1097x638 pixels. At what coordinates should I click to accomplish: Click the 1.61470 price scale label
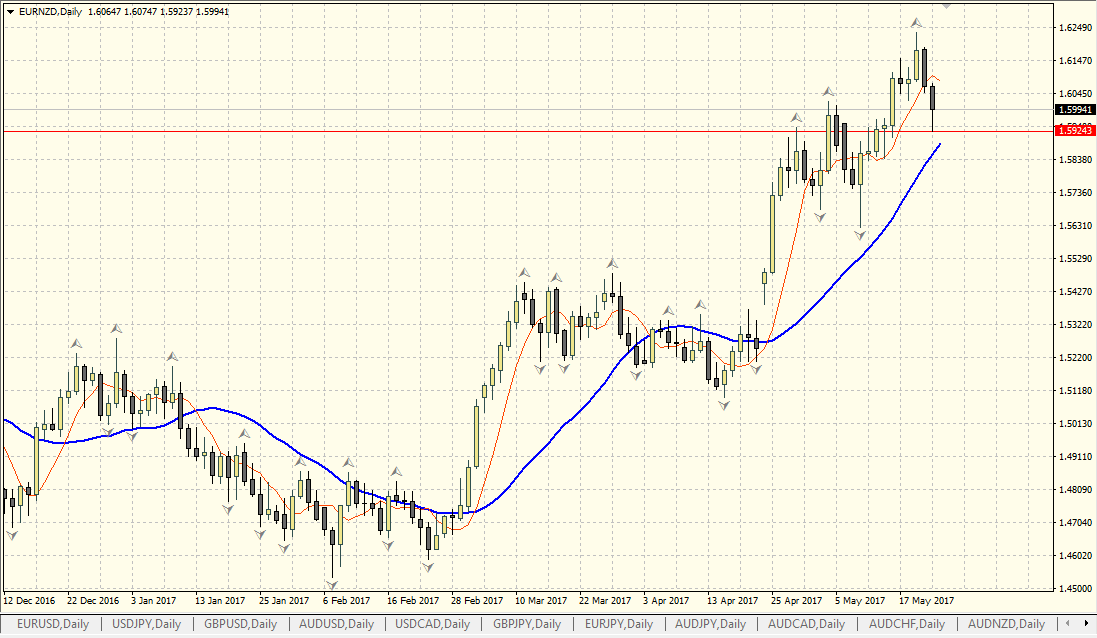pyautogui.click(x=1075, y=61)
